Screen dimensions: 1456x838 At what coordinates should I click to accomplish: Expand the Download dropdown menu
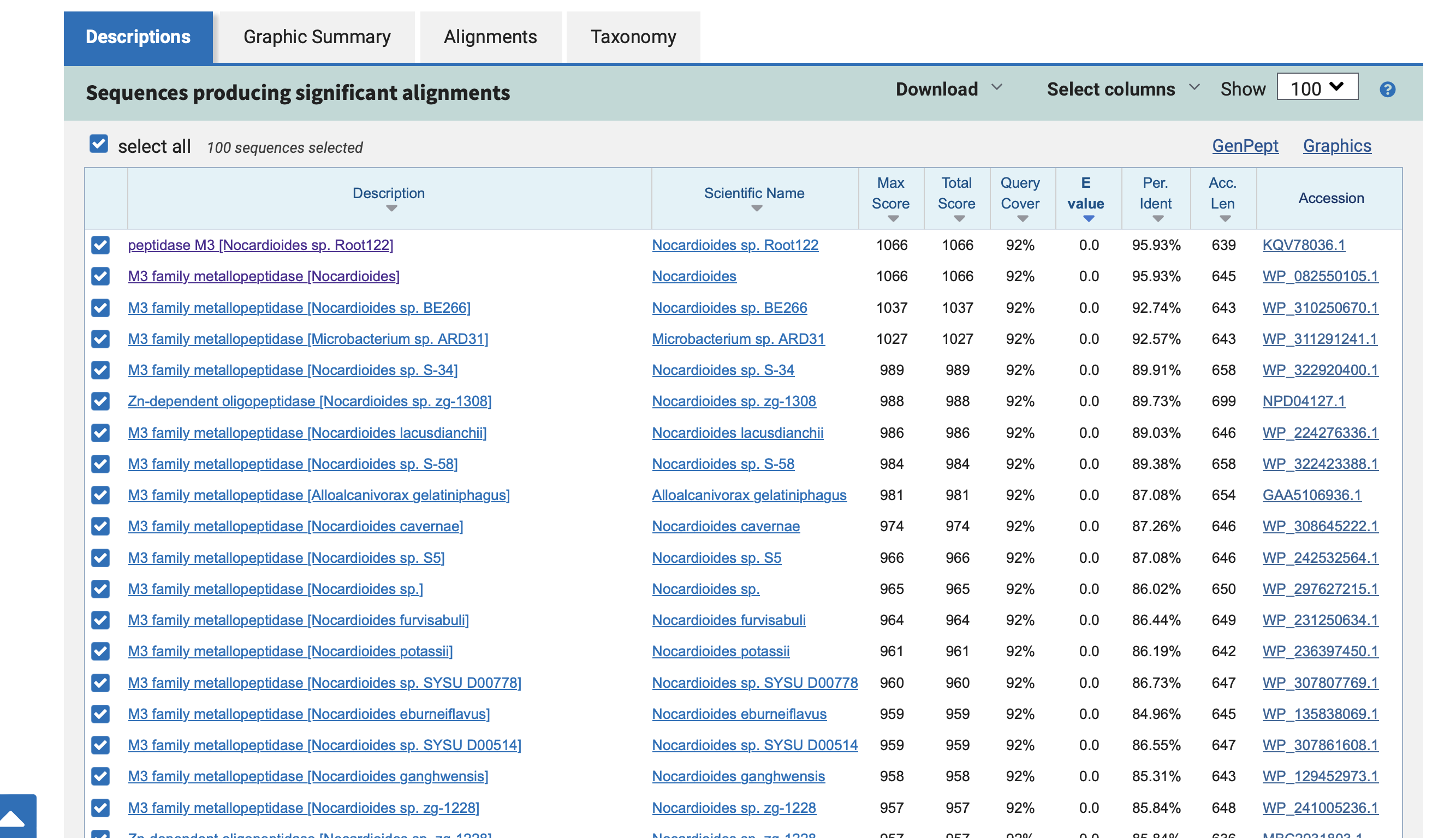coord(948,89)
